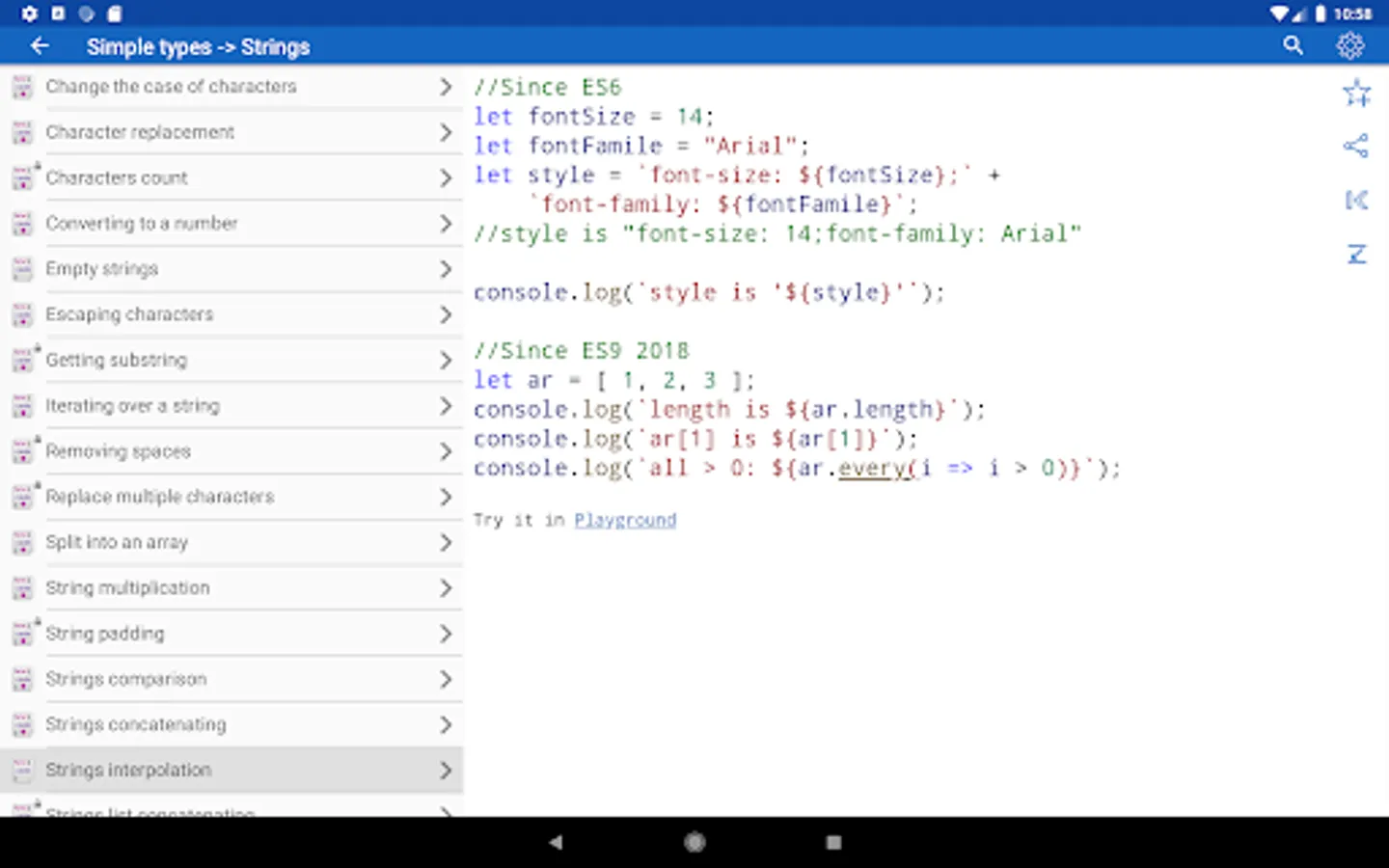
Task: Tap the icon beside Iterating over a string
Action: coord(22,406)
